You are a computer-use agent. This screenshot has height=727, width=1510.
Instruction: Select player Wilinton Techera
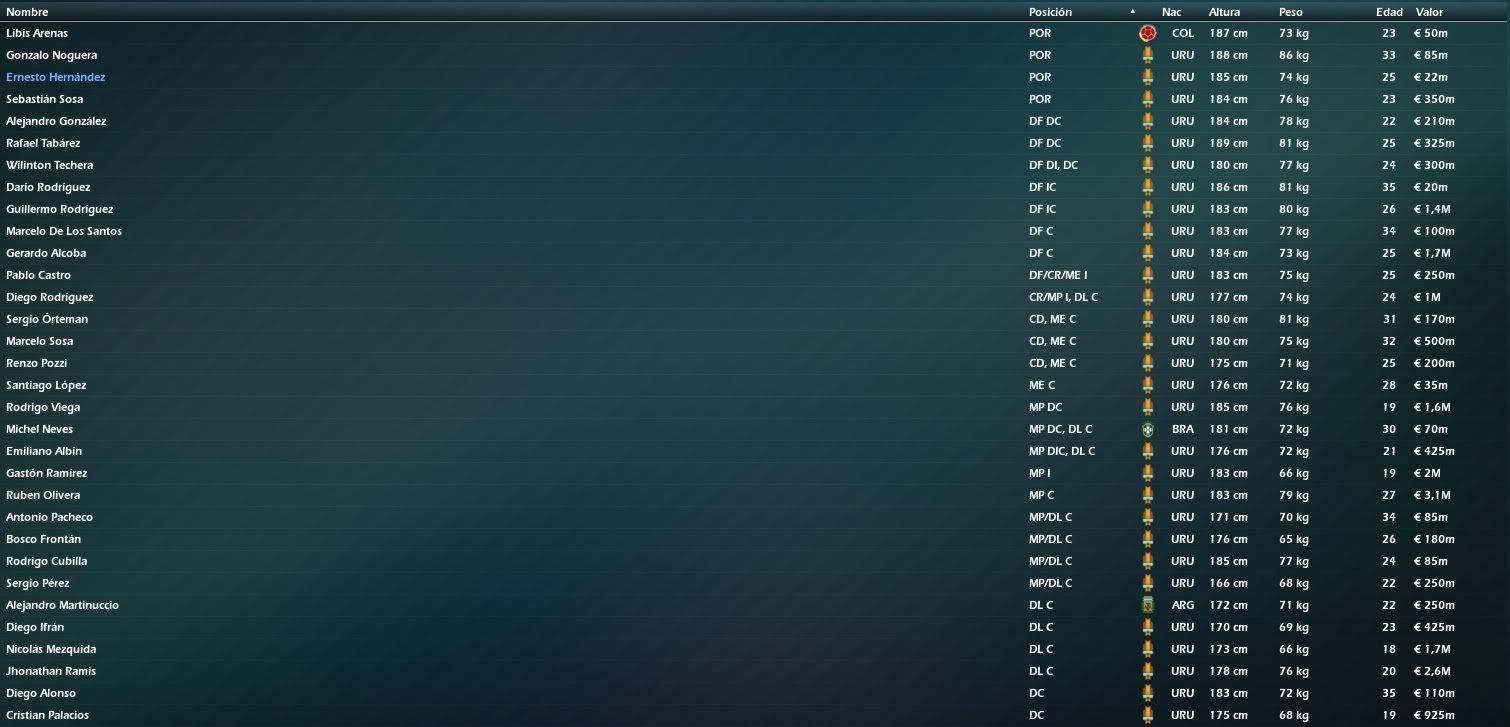click(x=49, y=165)
